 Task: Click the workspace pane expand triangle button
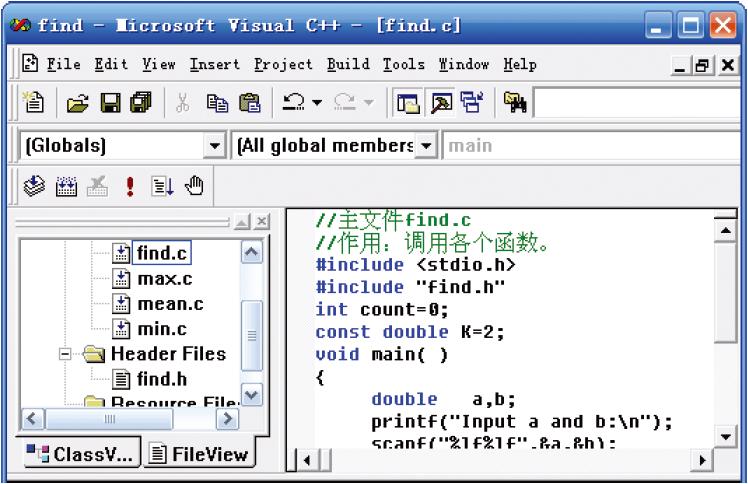tap(242, 222)
